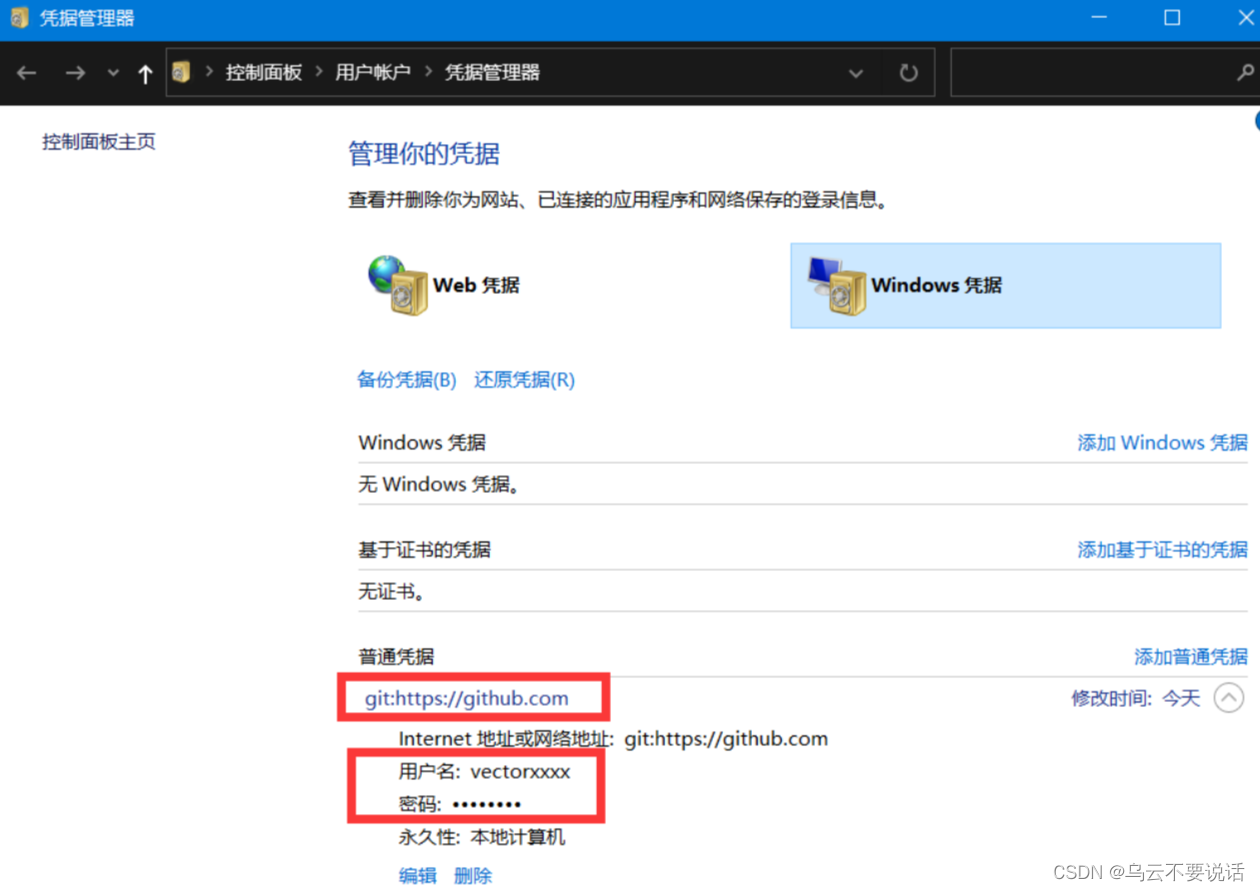Viewport: 1260px width, 891px height.
Task: Click the Credential Manager safe icon in address bar
Action: tap(181, 72)
